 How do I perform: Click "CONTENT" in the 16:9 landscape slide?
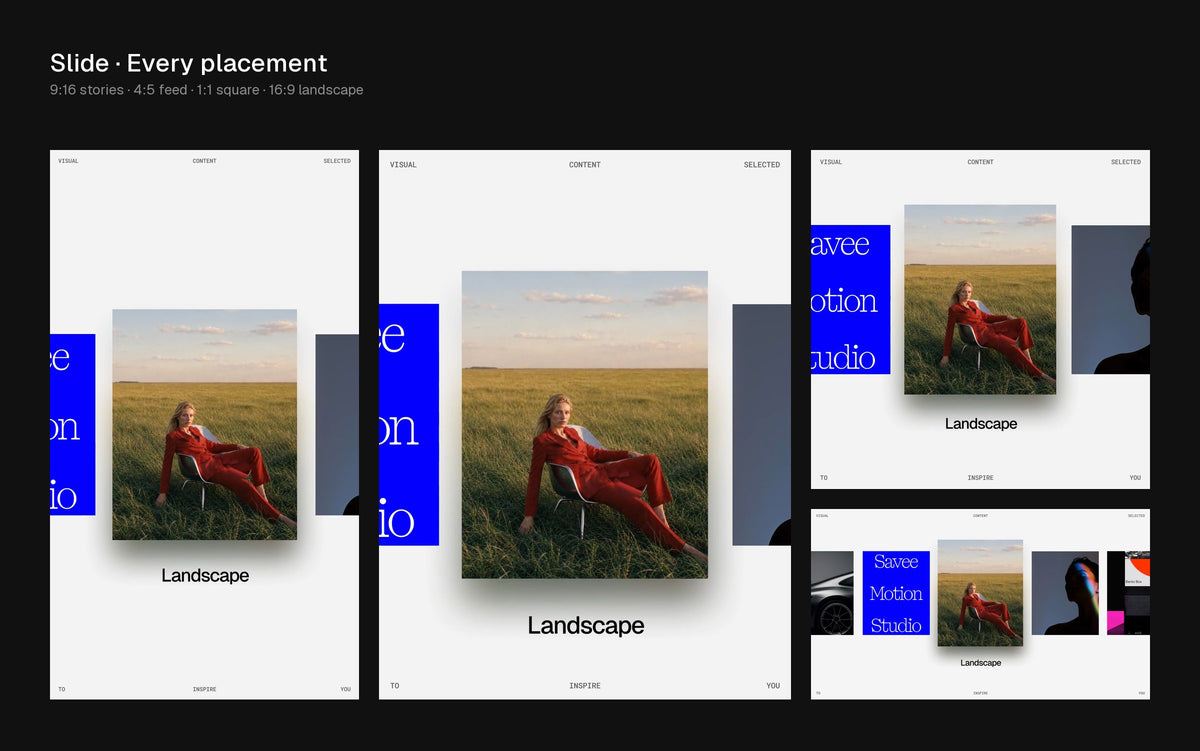point(981,516)
